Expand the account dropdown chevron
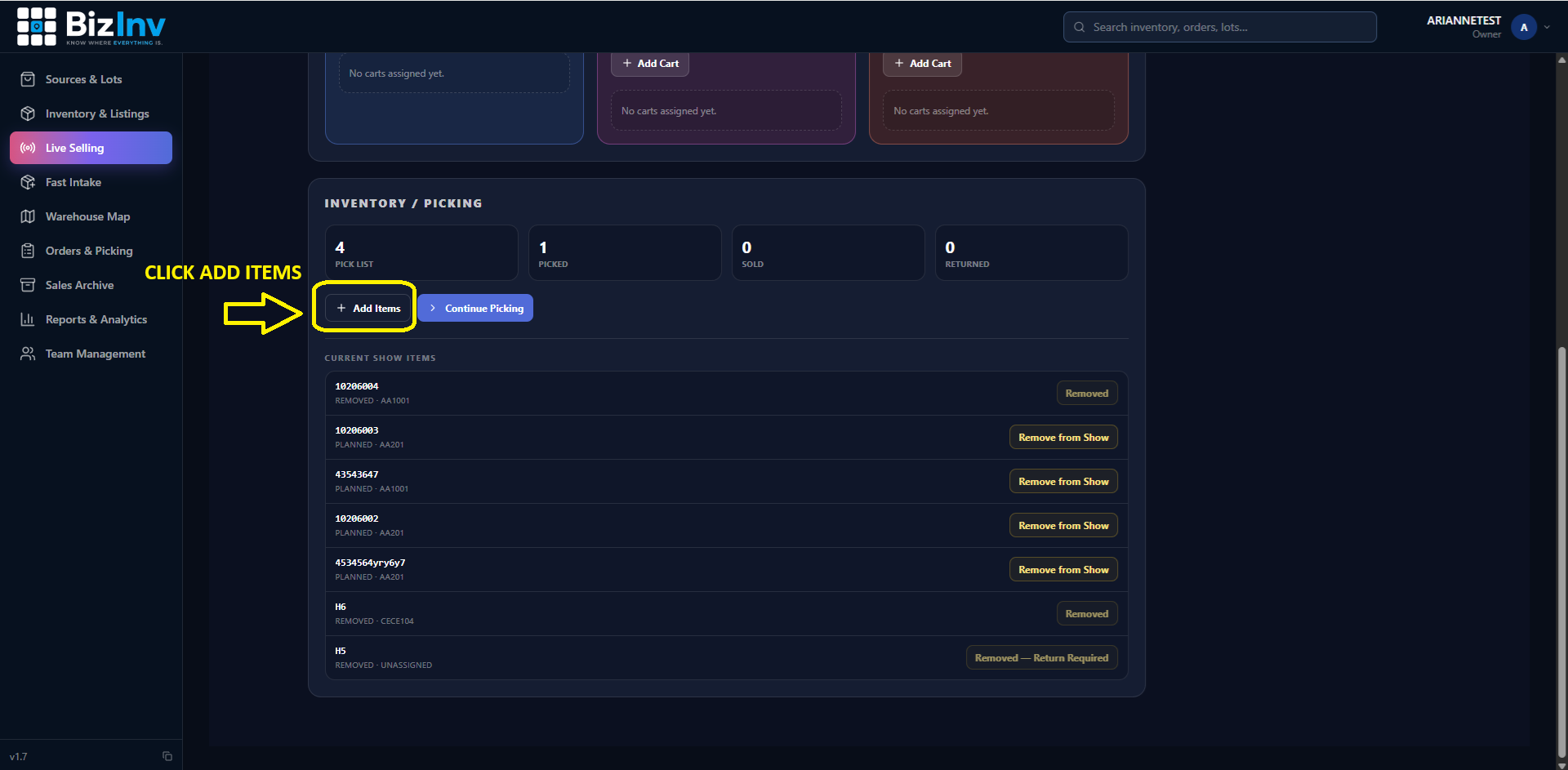The width and height of the screenshot is (1568, 770). pos(1547,27)
